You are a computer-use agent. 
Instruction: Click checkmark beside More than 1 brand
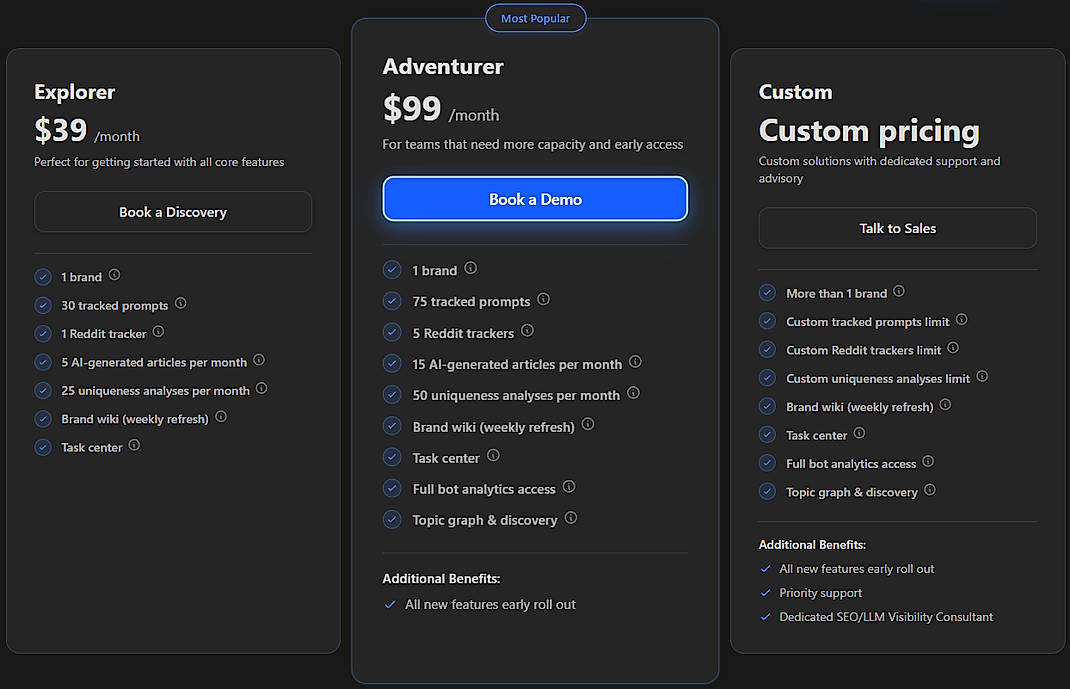(767, 293)
